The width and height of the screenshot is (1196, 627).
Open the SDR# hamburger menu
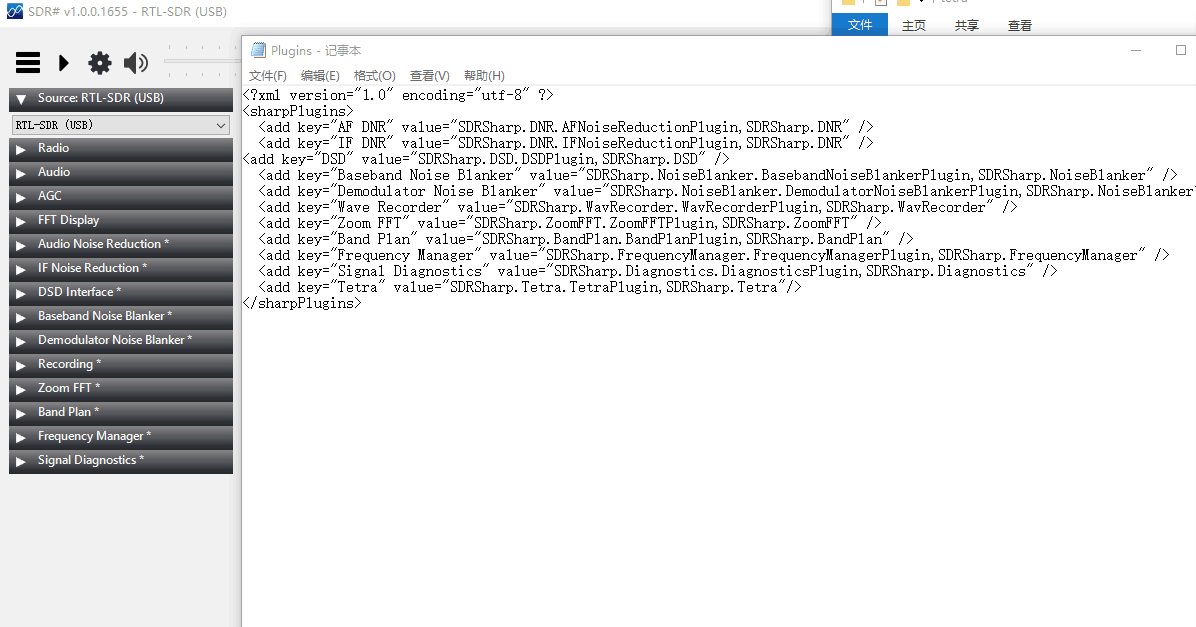[x=28, y=63]
